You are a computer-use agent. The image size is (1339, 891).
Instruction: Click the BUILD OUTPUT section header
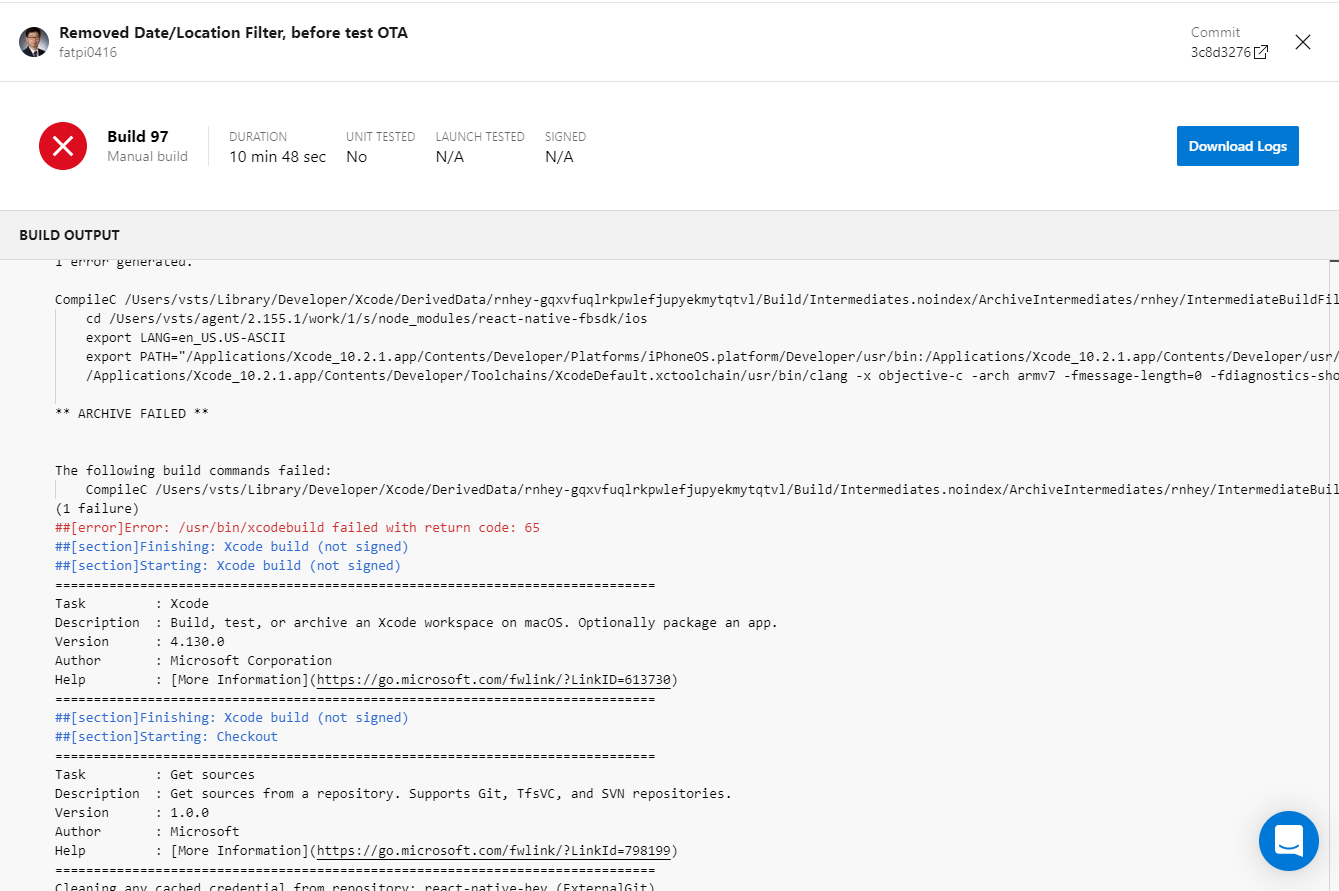click(69, 234)
